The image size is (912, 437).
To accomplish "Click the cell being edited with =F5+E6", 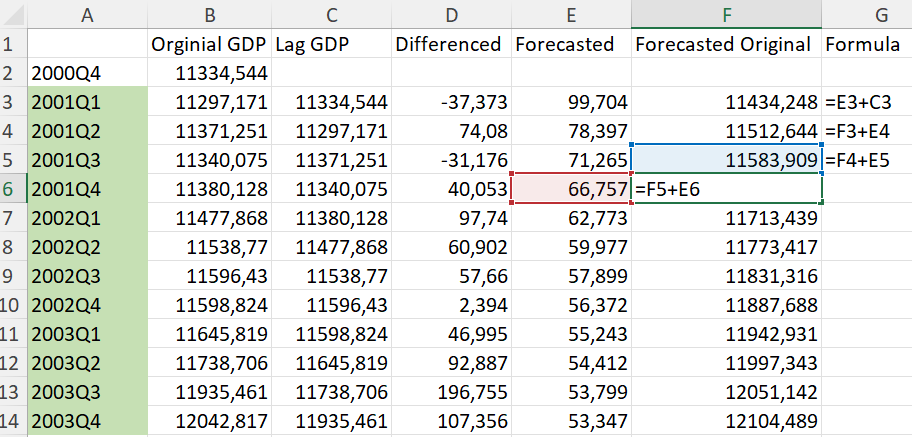I will click(726, 188).
